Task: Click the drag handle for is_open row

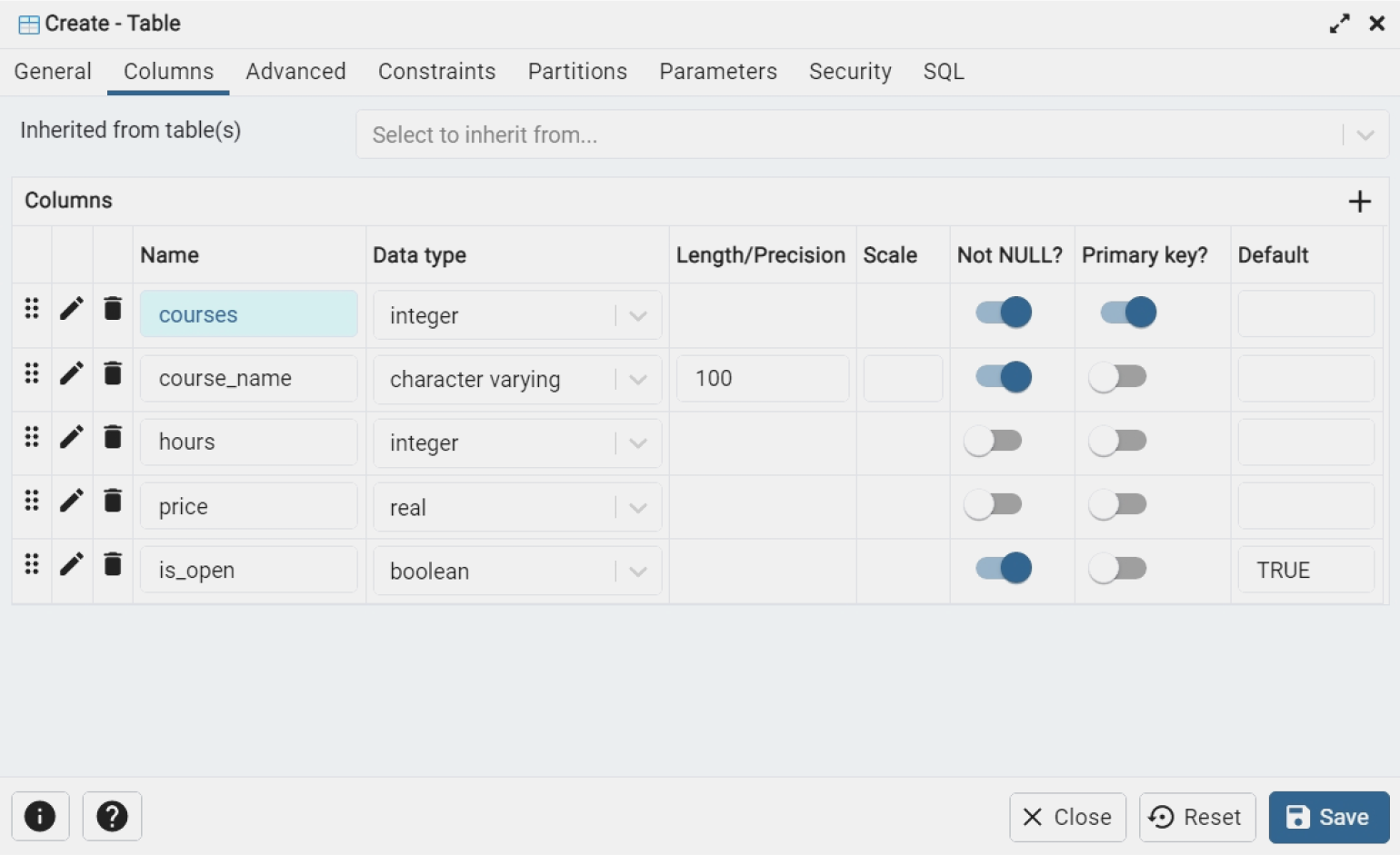Action: [x=32, y=564]
